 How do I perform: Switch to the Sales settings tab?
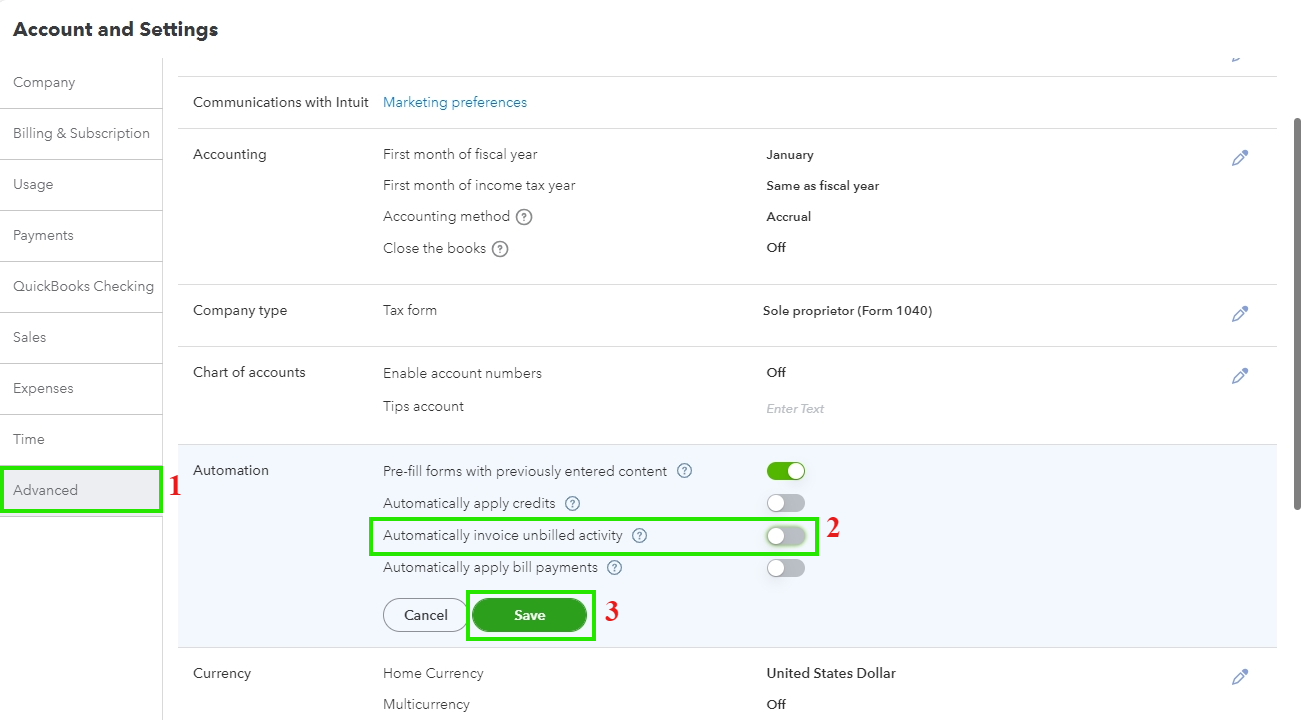tap(29, 337)
